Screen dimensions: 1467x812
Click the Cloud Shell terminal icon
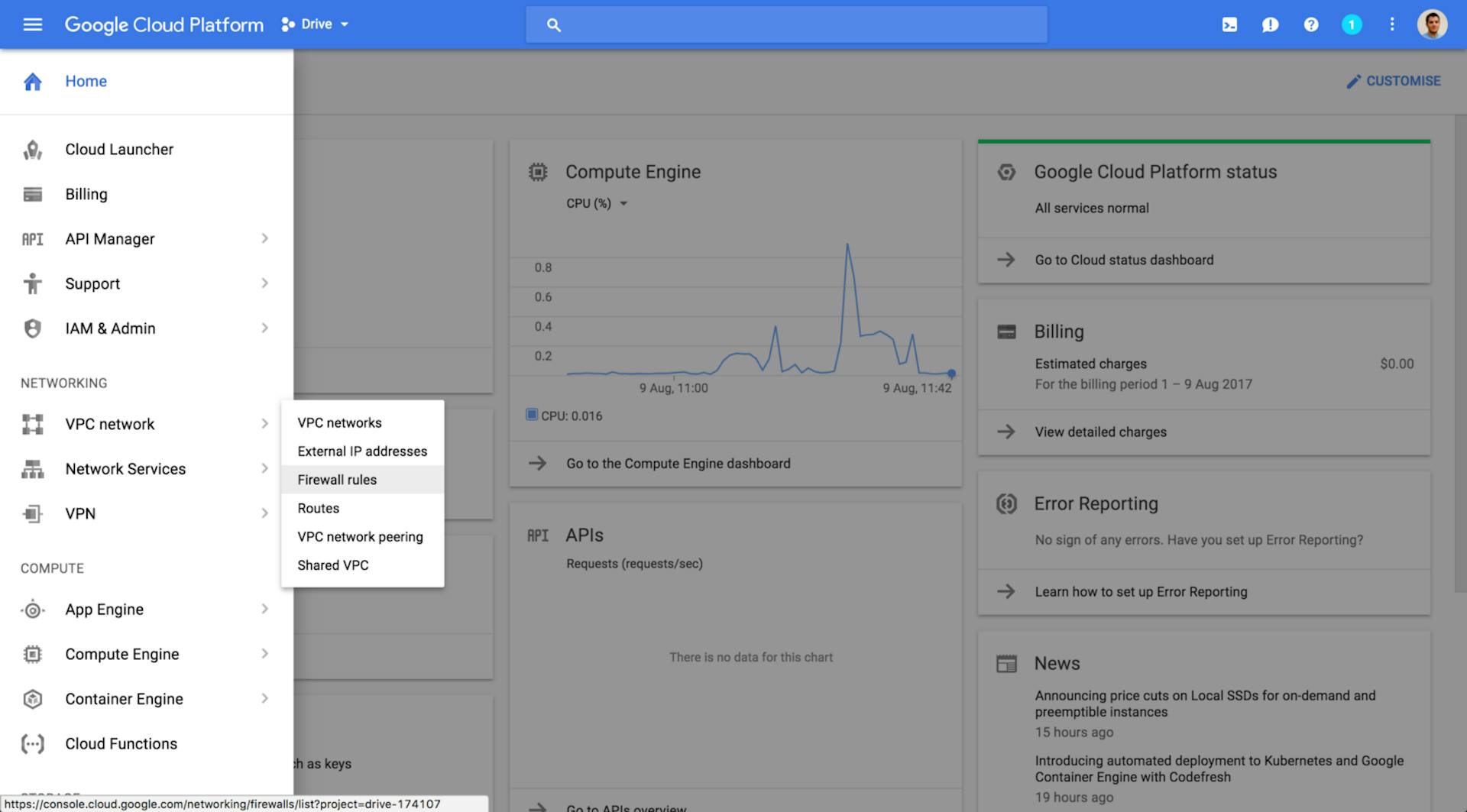click(x=1229, y=24)
